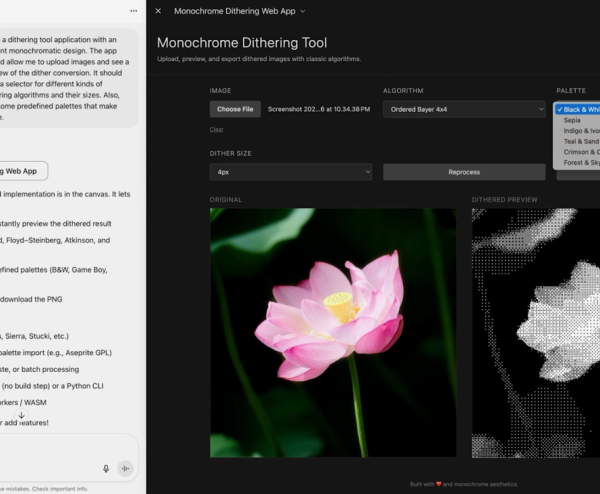Choose the Crimson palette option

click(580, 152)
